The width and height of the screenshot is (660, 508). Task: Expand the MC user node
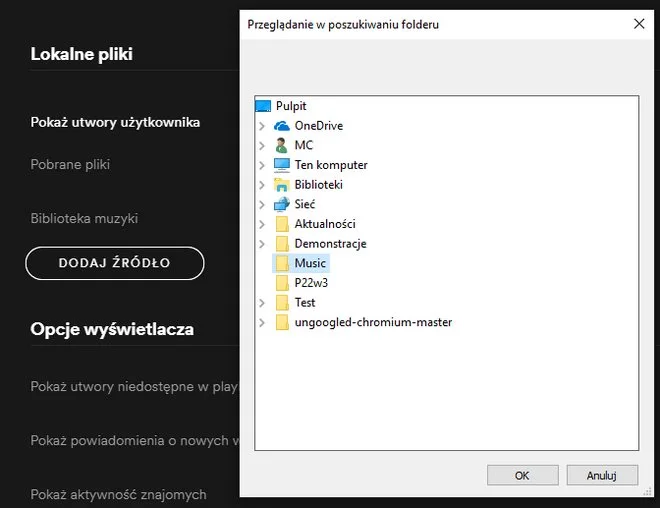[262, 146]
